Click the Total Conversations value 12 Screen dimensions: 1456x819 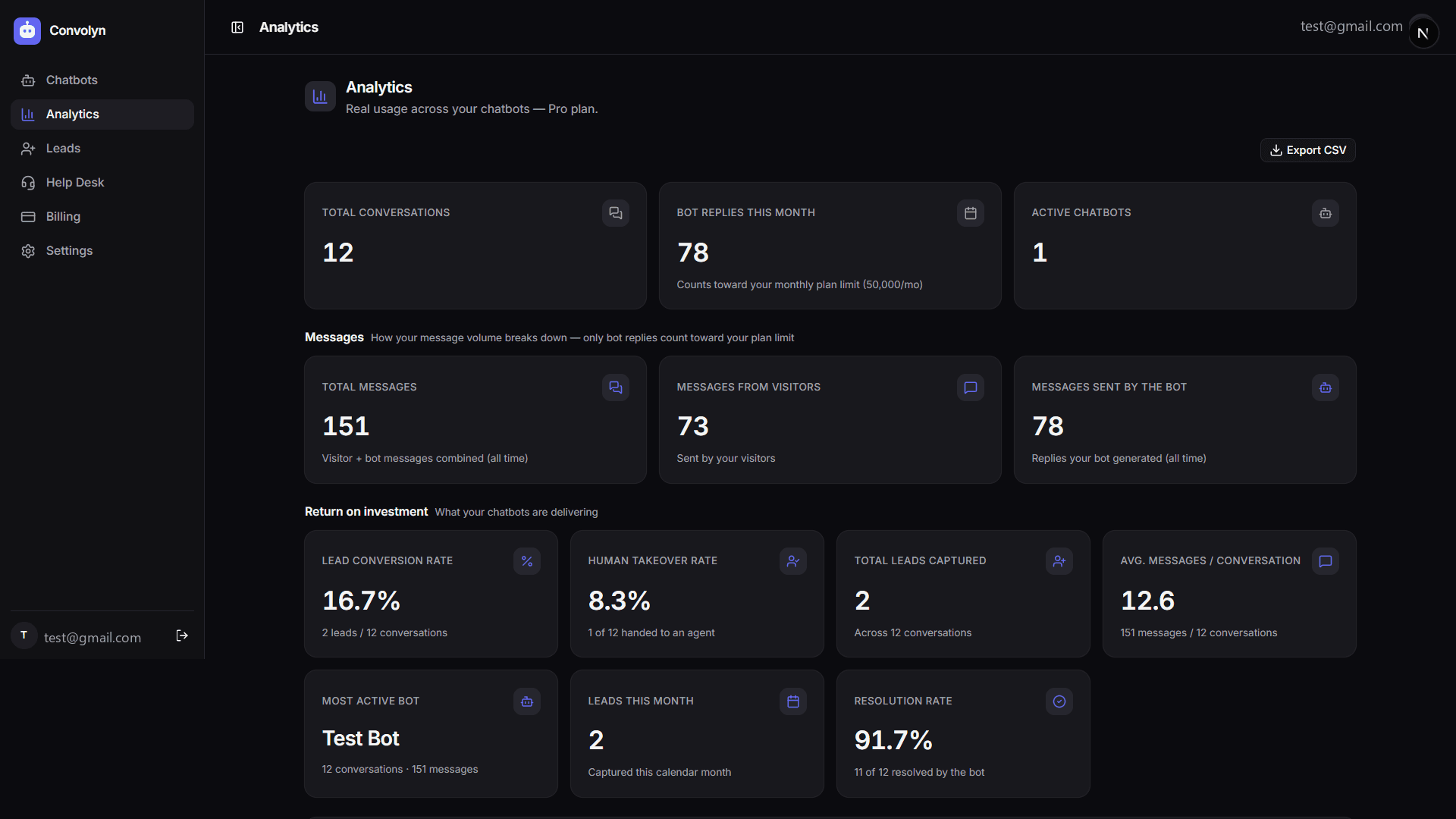pos(338,253)
